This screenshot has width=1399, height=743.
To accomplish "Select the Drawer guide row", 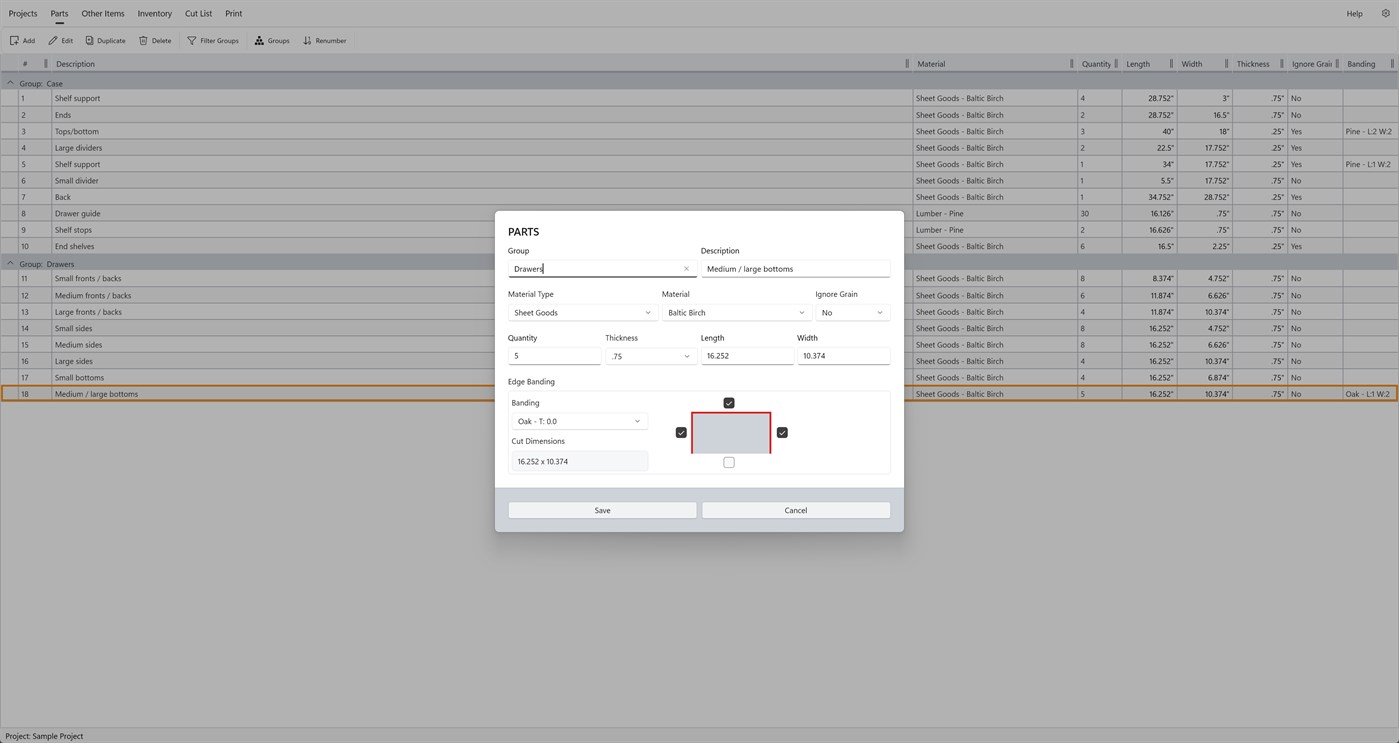I will coord(699,213).
